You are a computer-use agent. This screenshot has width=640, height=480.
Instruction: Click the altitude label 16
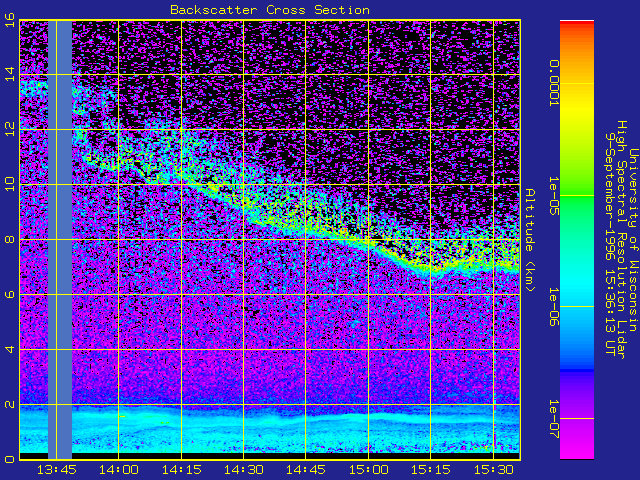coord(9,20)
